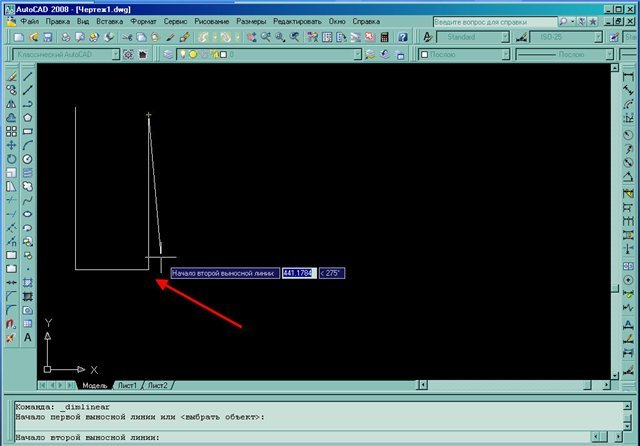
Task: Open the Layer Properties Manager icon
Action: (168, 54)
